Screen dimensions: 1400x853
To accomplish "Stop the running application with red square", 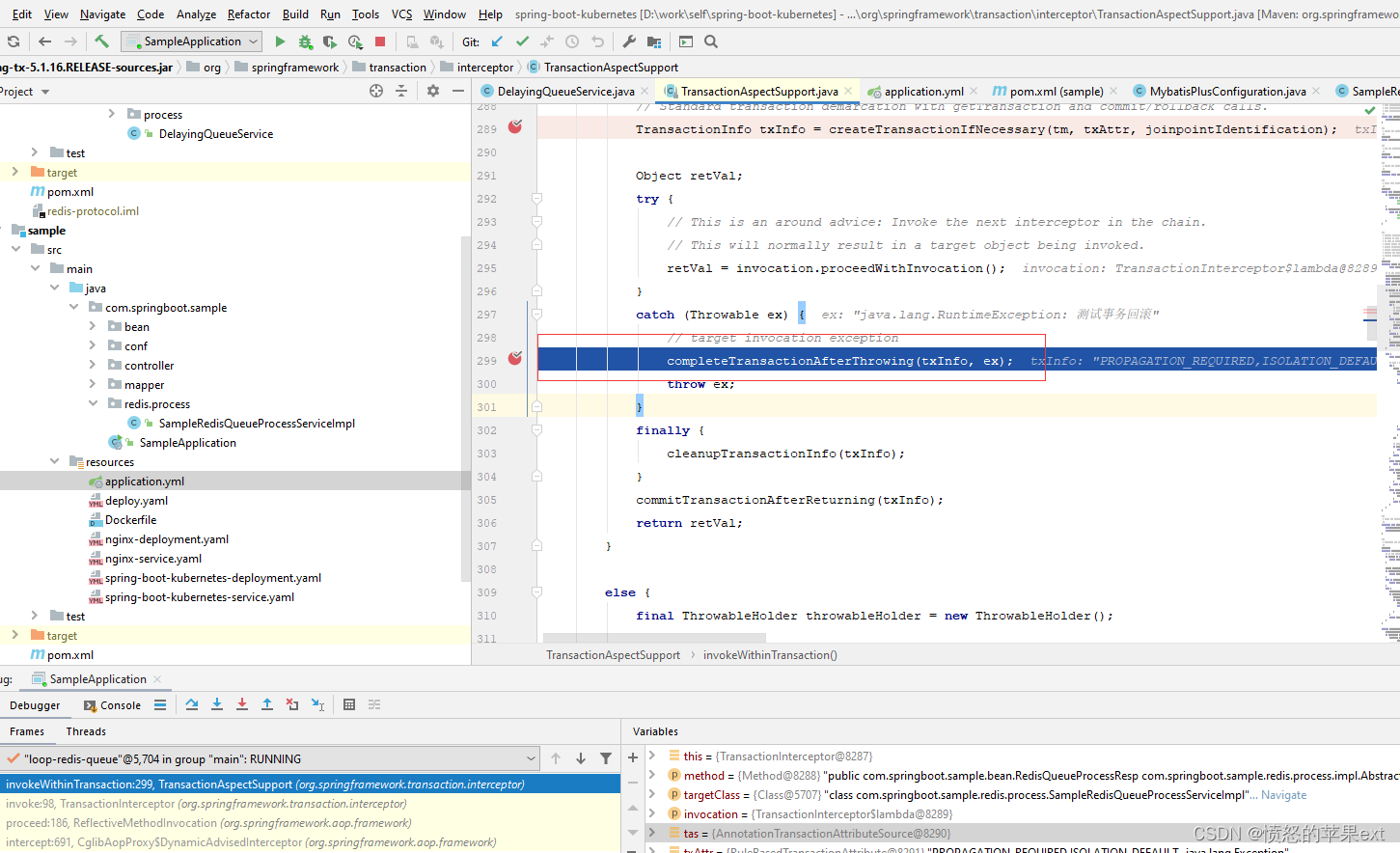I will coord(380,41).
